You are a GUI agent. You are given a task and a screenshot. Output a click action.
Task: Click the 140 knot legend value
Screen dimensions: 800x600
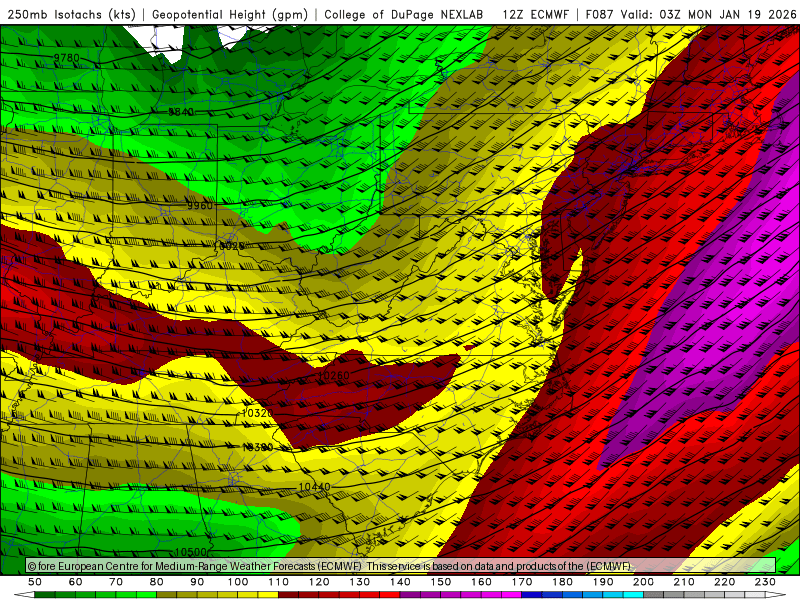pos(401,582)
